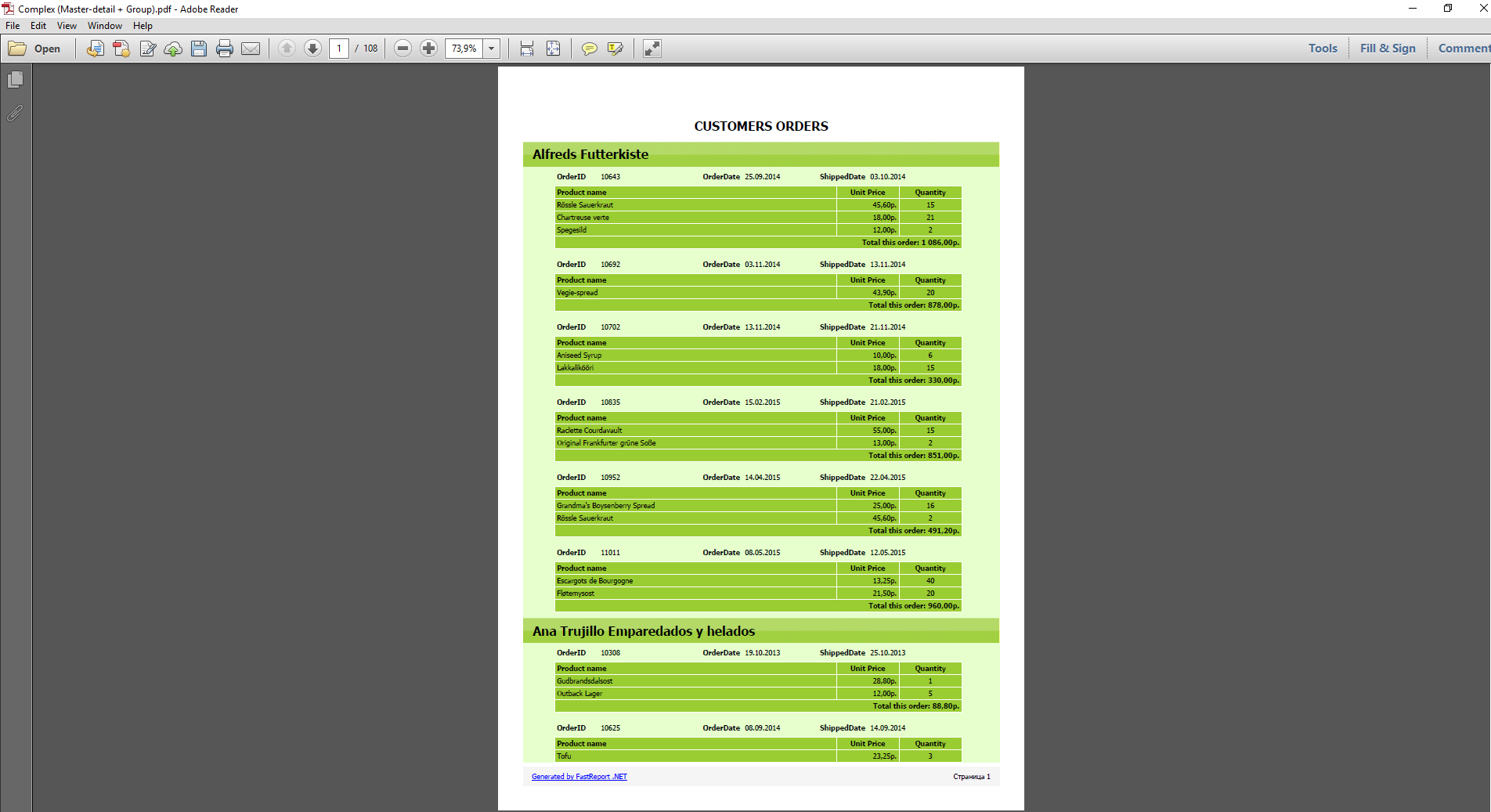
Task: Select the highlight text tool
Action: [616, 49]
